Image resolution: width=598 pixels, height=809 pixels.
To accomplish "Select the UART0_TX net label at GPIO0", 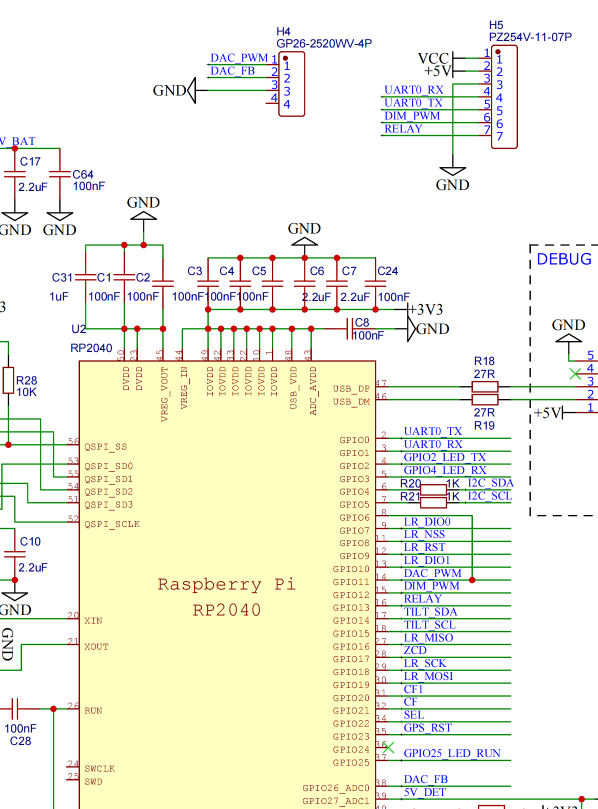I will pos(432,431).
